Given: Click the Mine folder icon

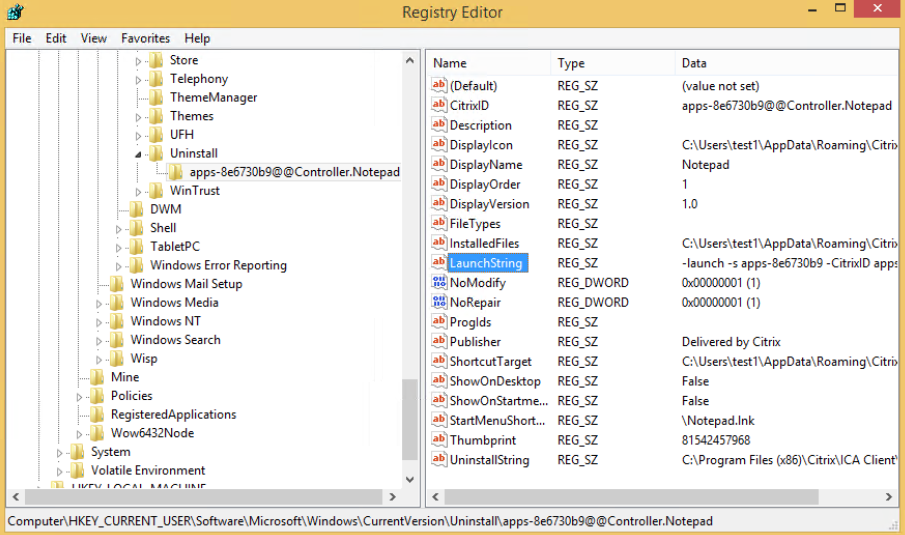Looking at the screenshot, I should coord(97,377).
